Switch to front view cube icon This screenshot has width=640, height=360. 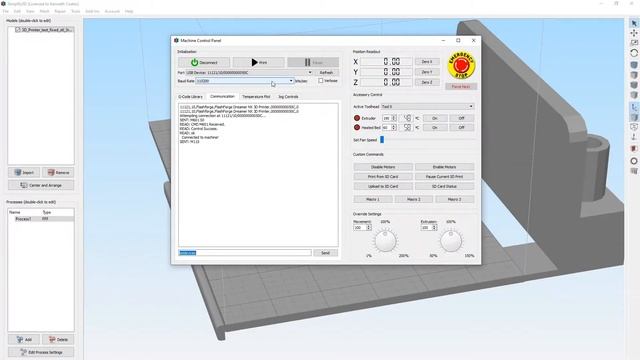click(x=634, y=85)
